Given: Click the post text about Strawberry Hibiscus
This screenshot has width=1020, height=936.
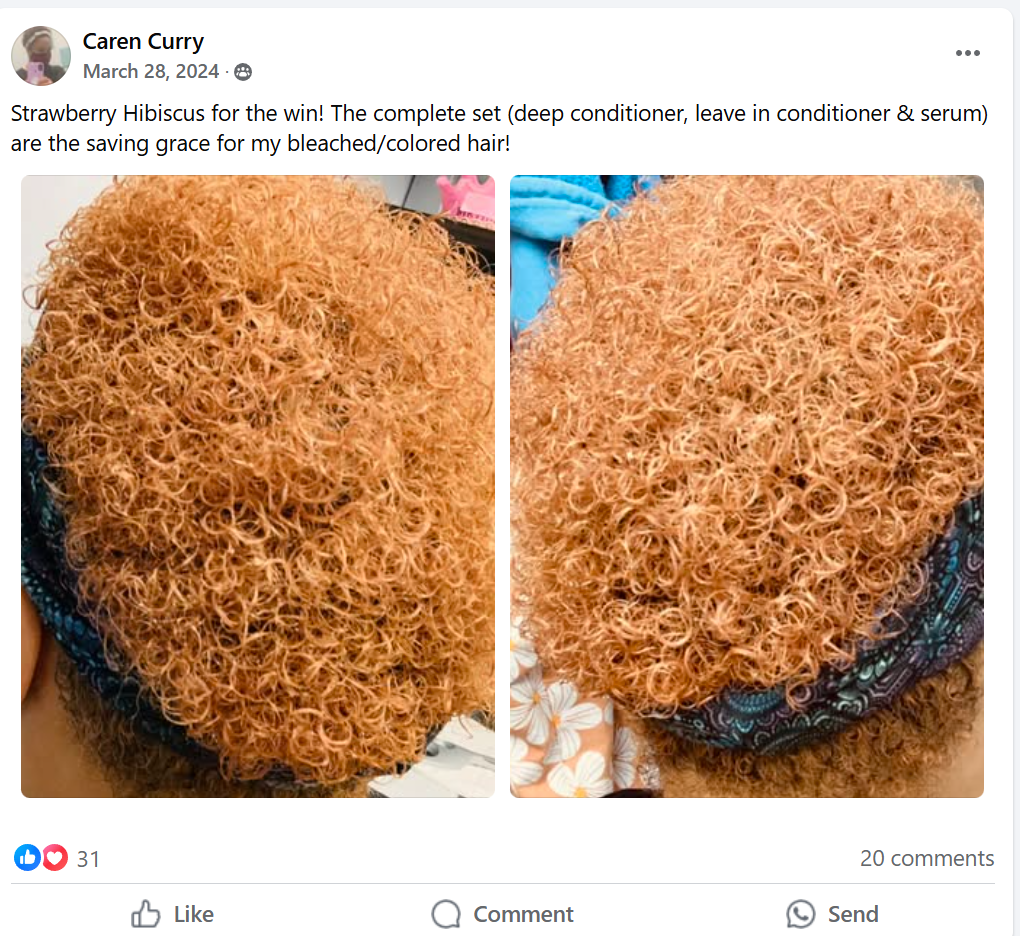Looking at the screenshot, I should point(499,128).
